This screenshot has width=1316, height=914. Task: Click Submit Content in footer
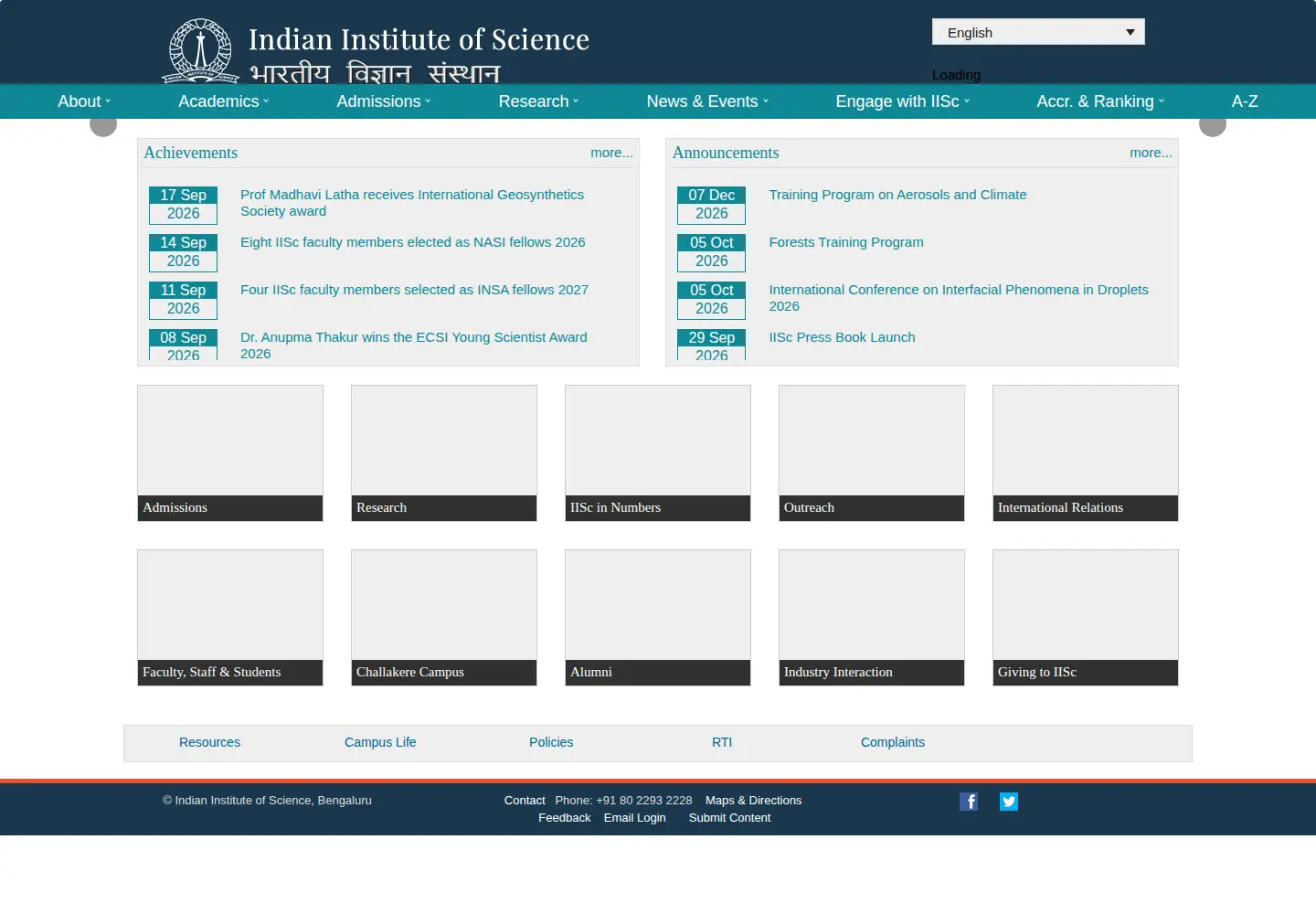(x=729, y=818)
